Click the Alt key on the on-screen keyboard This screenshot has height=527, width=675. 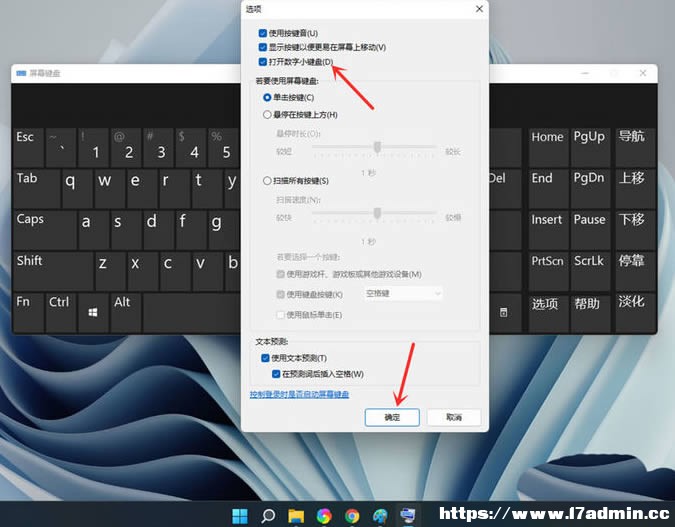(x=126, y=312)
